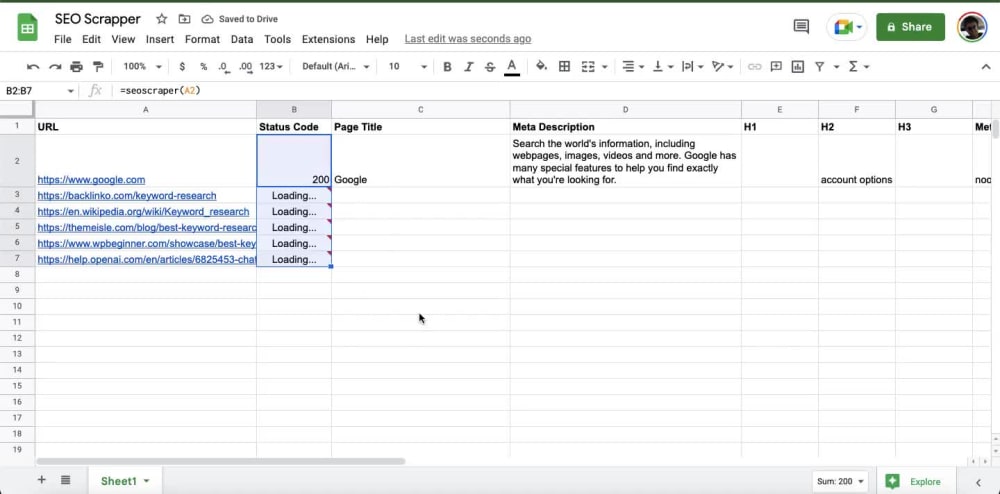This screenshot has height=494, width=1000.
Task: Collapse the toolbar with the up chevron
Action: tap(986, 67)
